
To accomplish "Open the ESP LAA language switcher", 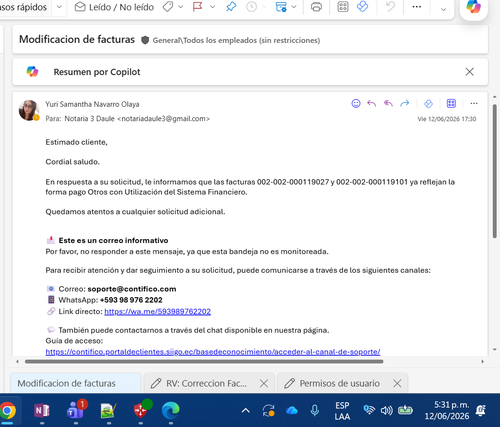I will click(x=342, y=411).
